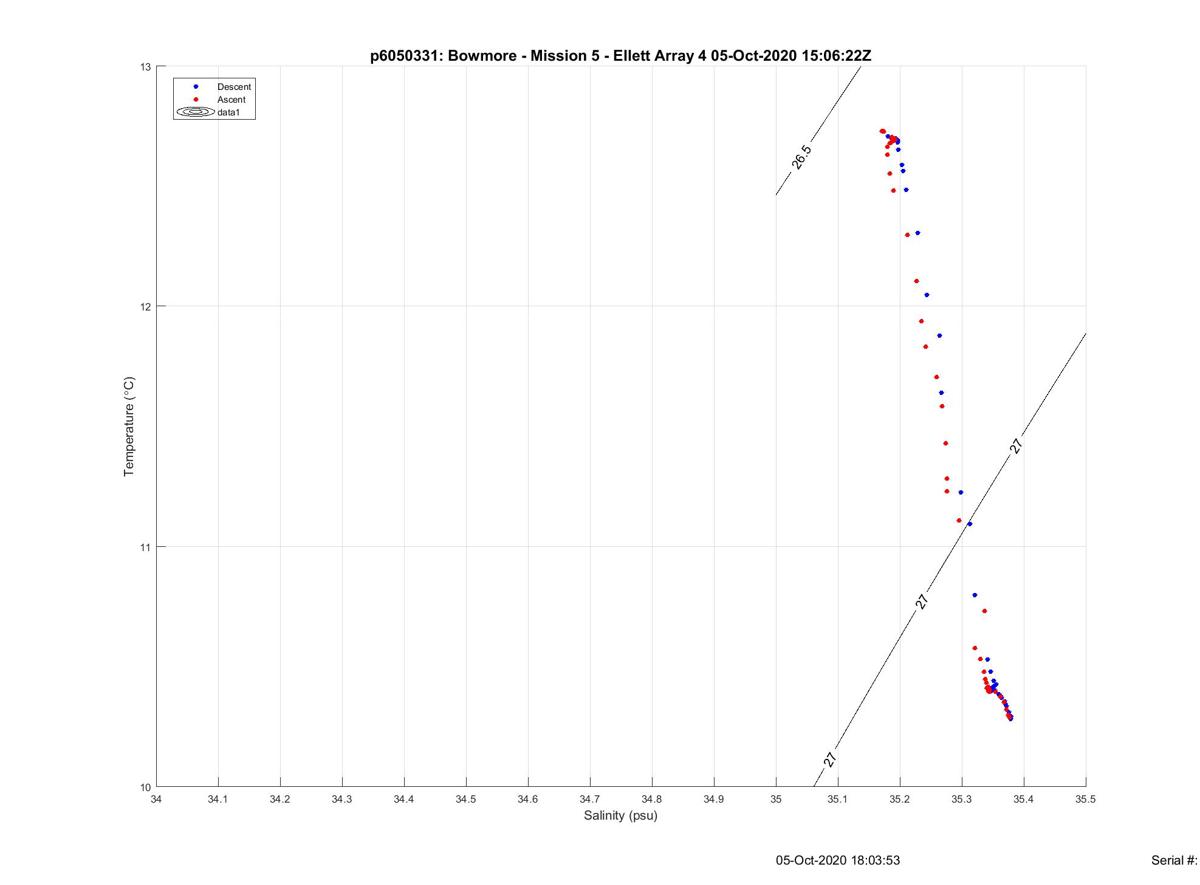Click the y-axis tick label '12'
1200x885 pixels.
coord(145,306)
